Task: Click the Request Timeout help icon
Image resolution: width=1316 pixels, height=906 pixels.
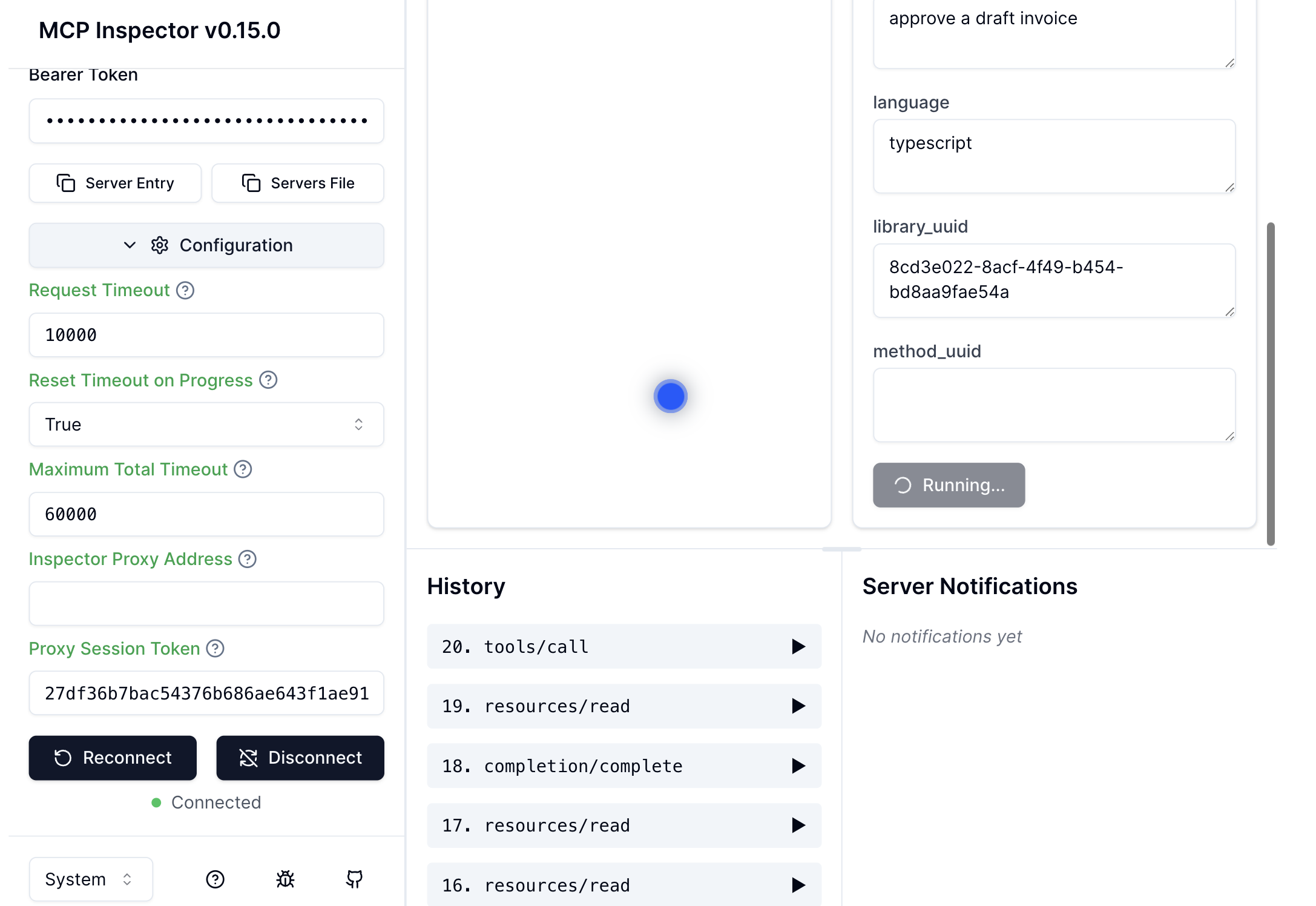Action: (185, 291)
